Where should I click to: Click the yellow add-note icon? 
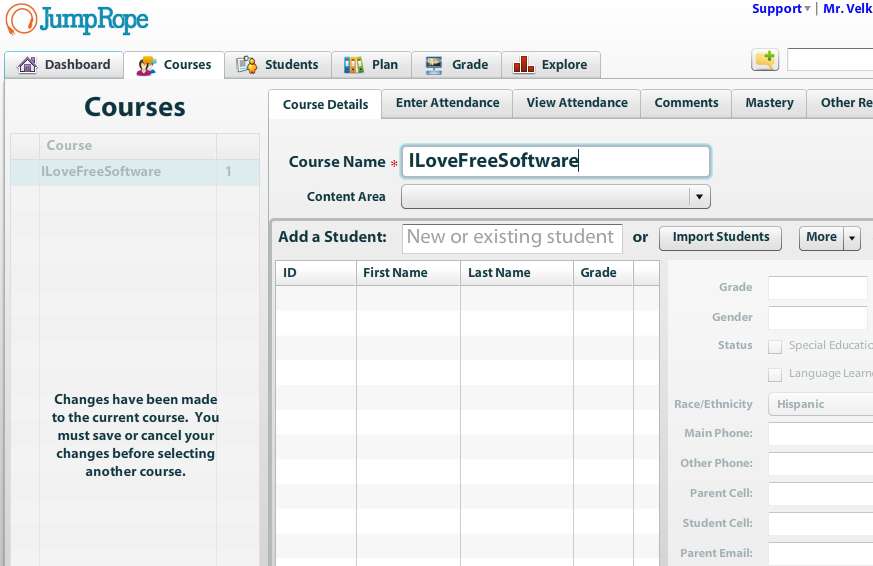765,60
